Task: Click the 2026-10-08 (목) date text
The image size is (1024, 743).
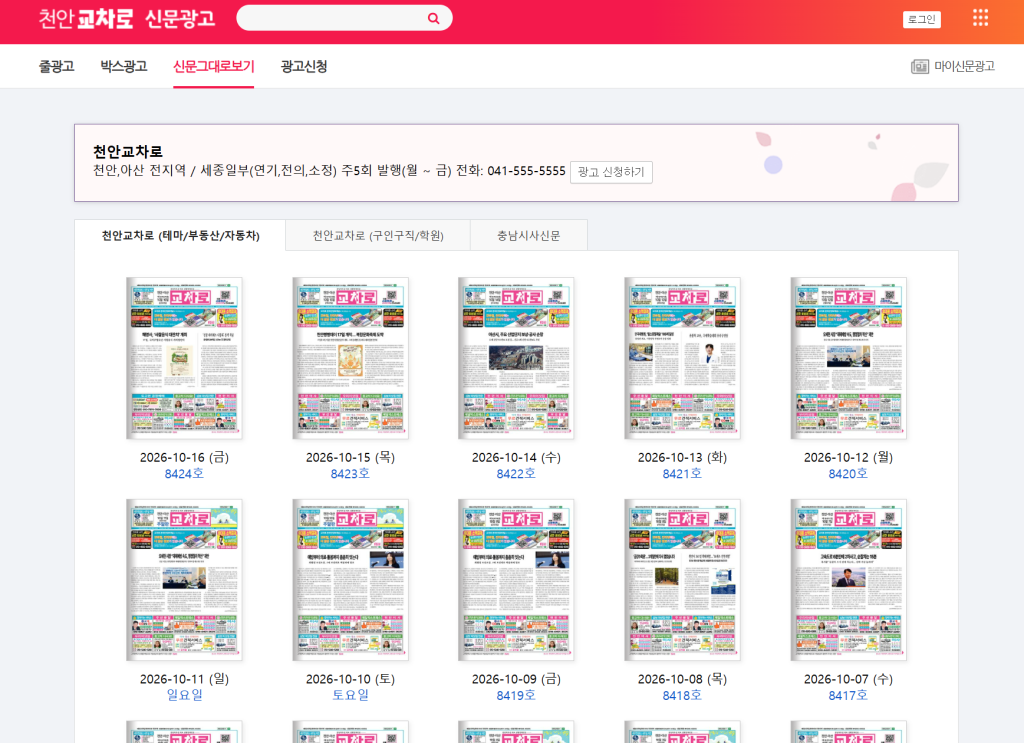Action: click(682, 679)
